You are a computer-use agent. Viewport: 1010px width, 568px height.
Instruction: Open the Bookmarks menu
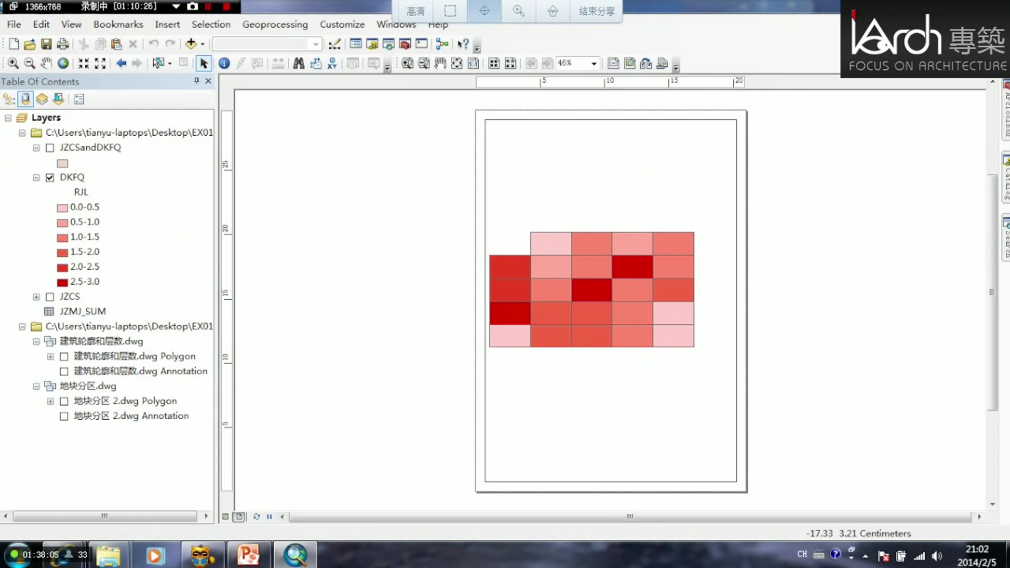click(x=118, y=24)
